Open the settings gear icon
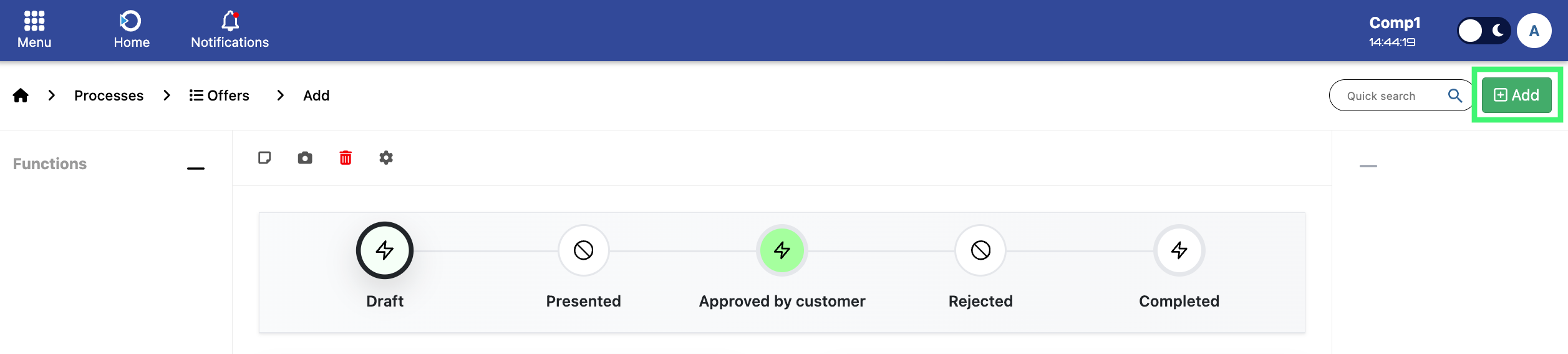Image resolution: width=1568 pixels, height=354 pixels. (386, 158)
